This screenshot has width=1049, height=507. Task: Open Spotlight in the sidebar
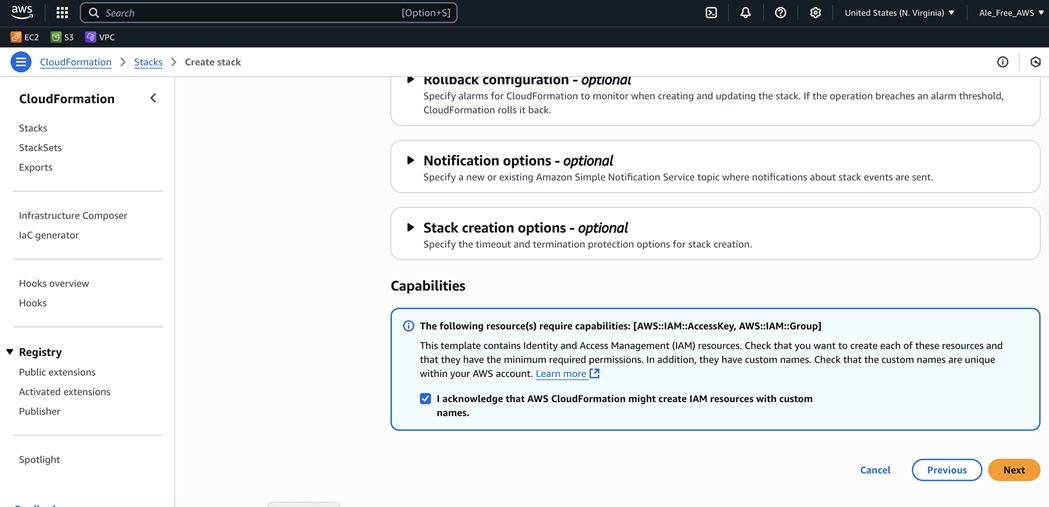(39, 460)
